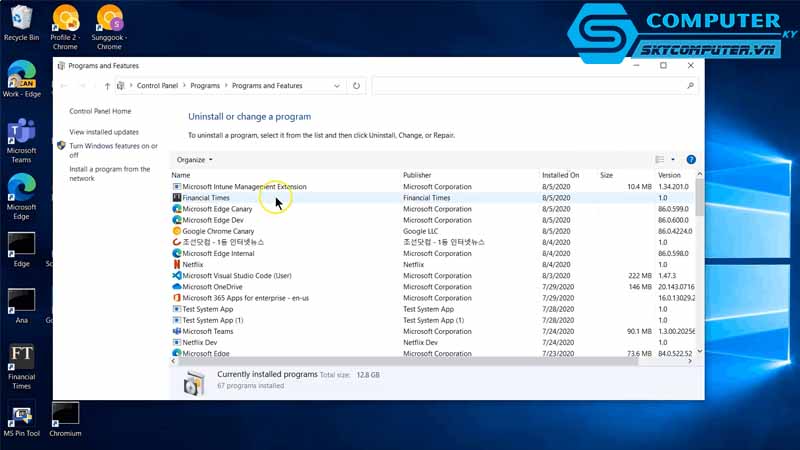
Task: Sort list by Installed On column
Action: click(x=560, y=175)
